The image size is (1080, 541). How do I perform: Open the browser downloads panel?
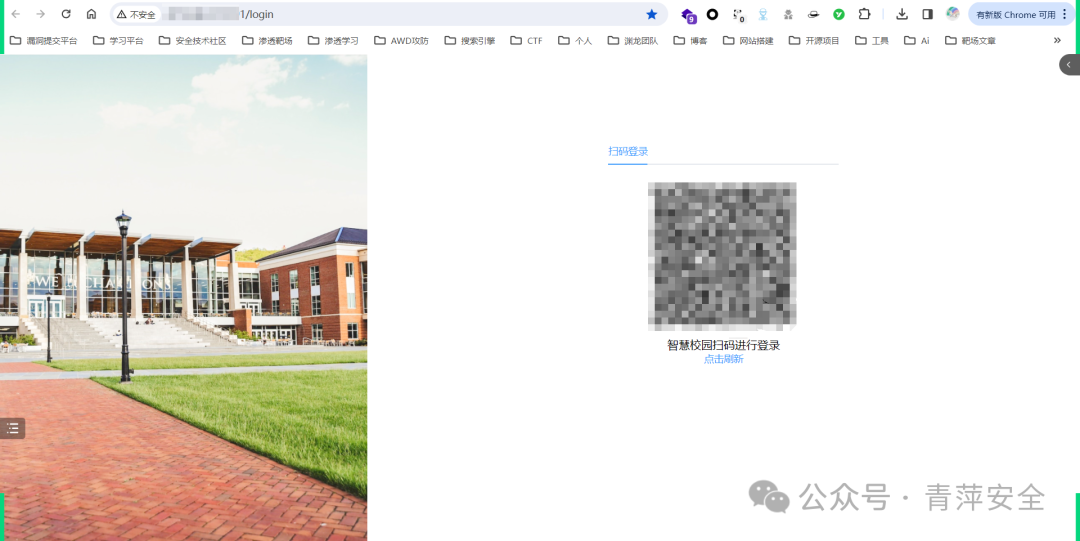click(x=902, y=14)
